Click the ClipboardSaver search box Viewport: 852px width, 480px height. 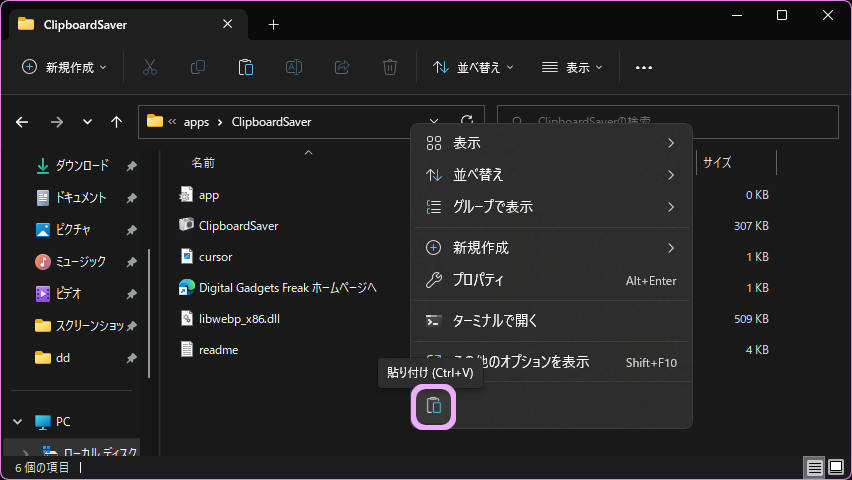[x=668, y=122]
